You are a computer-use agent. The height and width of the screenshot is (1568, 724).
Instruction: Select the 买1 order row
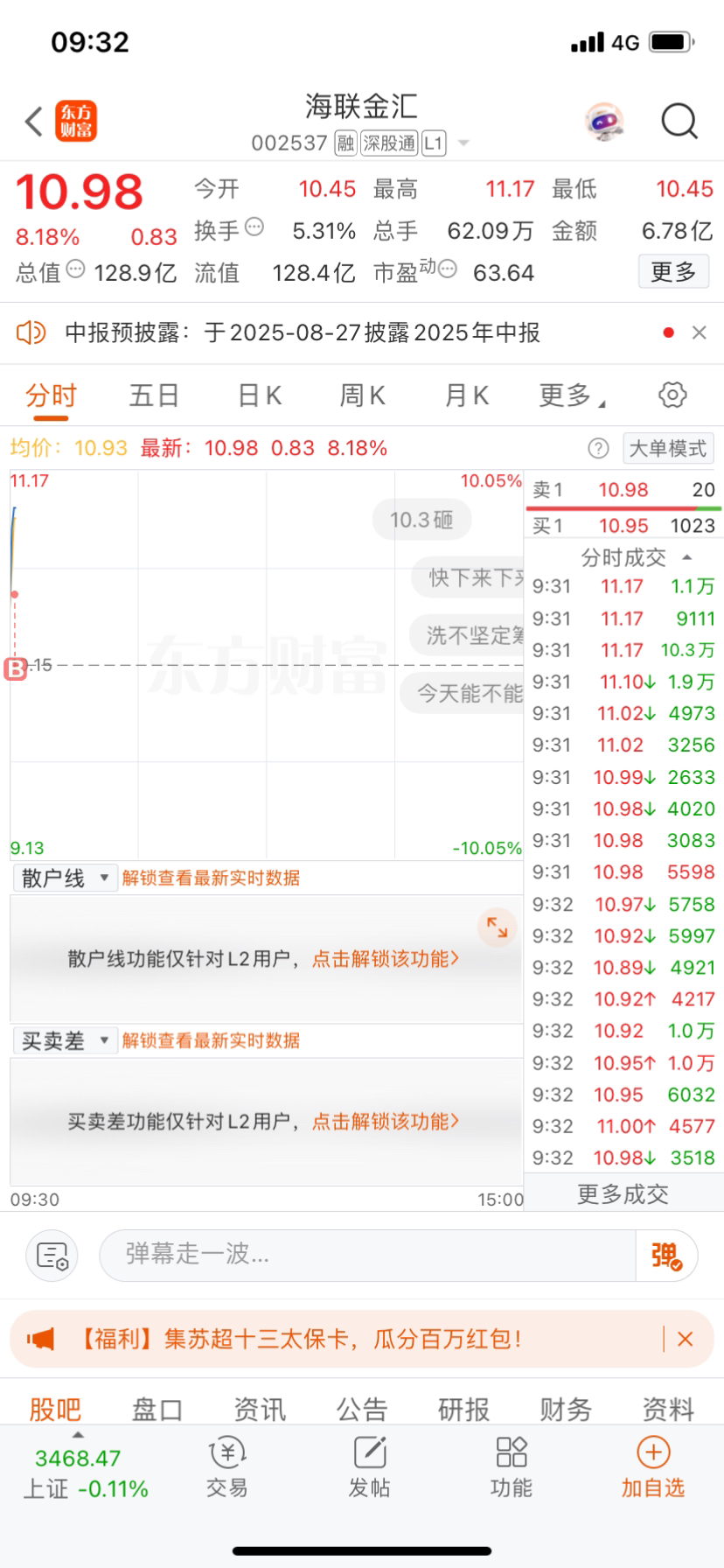pyautogui.click(x=623, y=525)
